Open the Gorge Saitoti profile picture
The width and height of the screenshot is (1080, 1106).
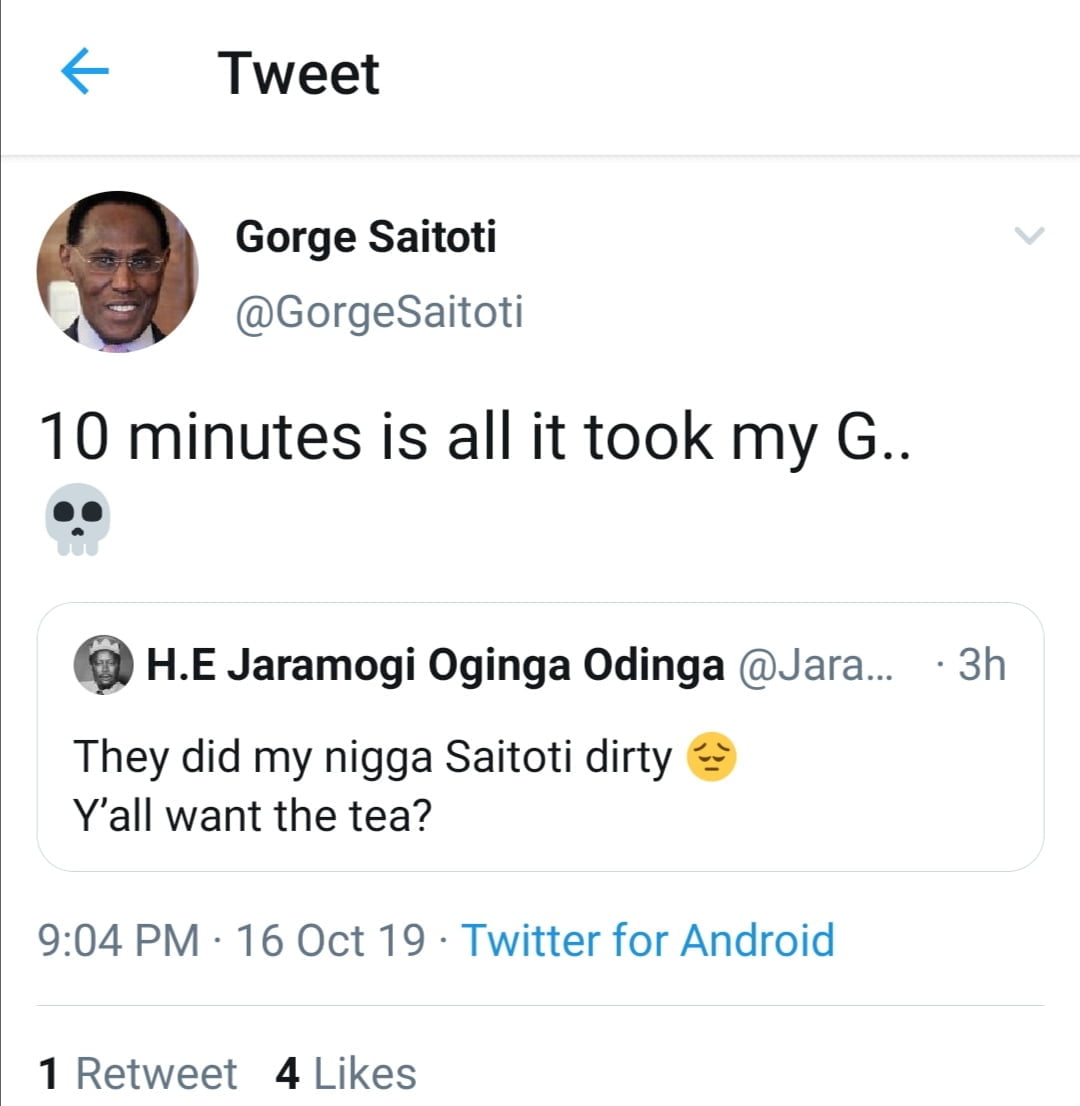click(117, 271)
